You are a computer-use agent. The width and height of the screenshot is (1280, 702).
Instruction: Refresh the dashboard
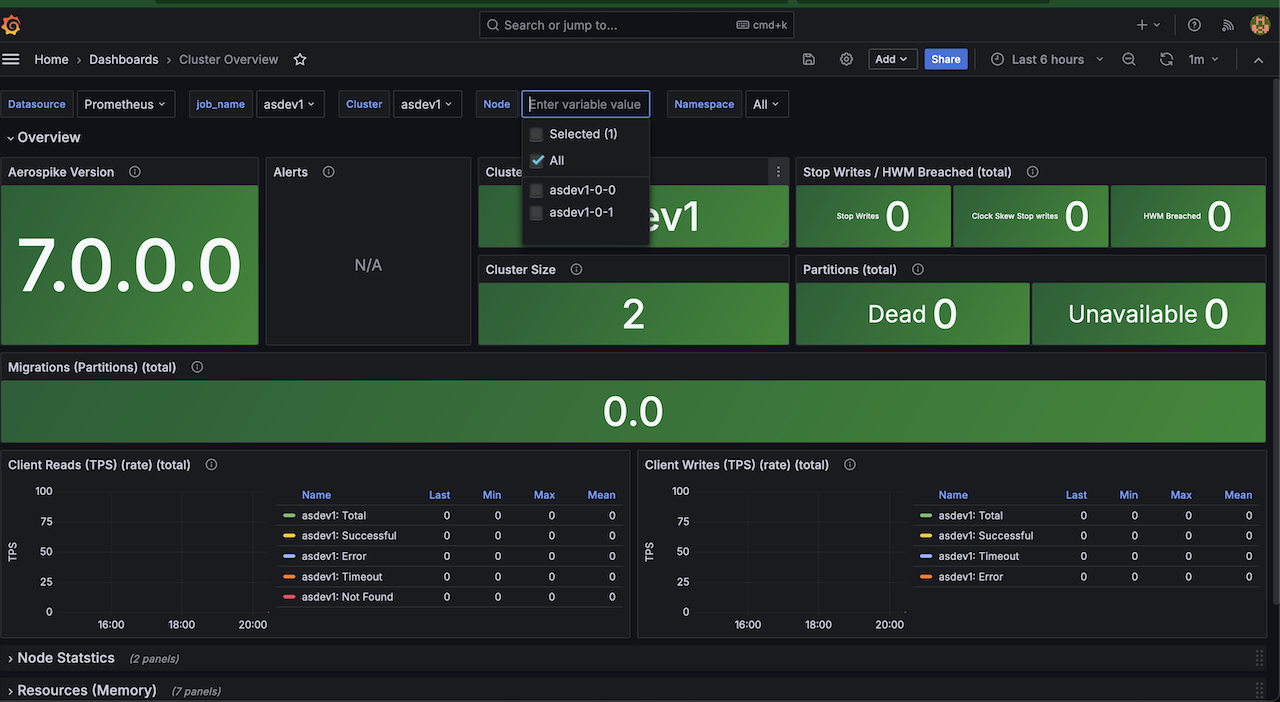(x=1166, y=59)
